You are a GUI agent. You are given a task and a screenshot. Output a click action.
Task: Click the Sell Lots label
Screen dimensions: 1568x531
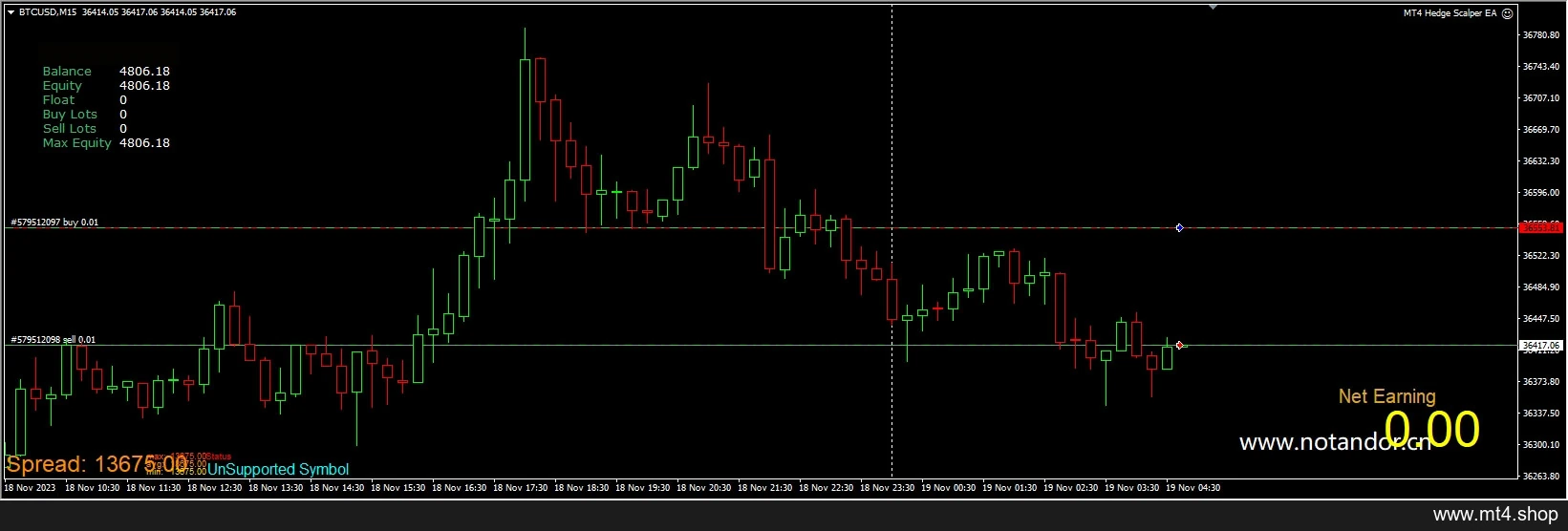click(x=70, y=129)
